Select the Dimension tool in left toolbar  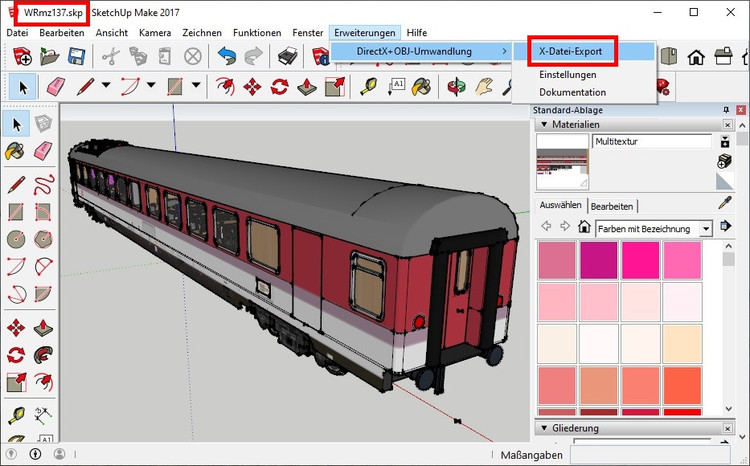tap(44, 415)
